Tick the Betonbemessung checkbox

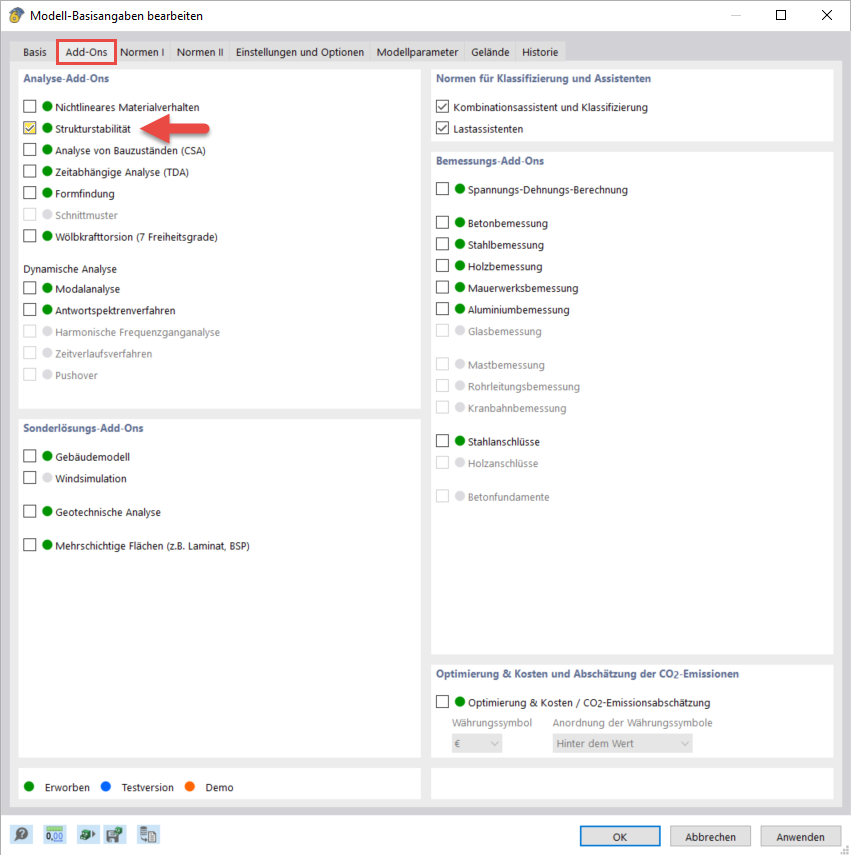pos(443,222)
